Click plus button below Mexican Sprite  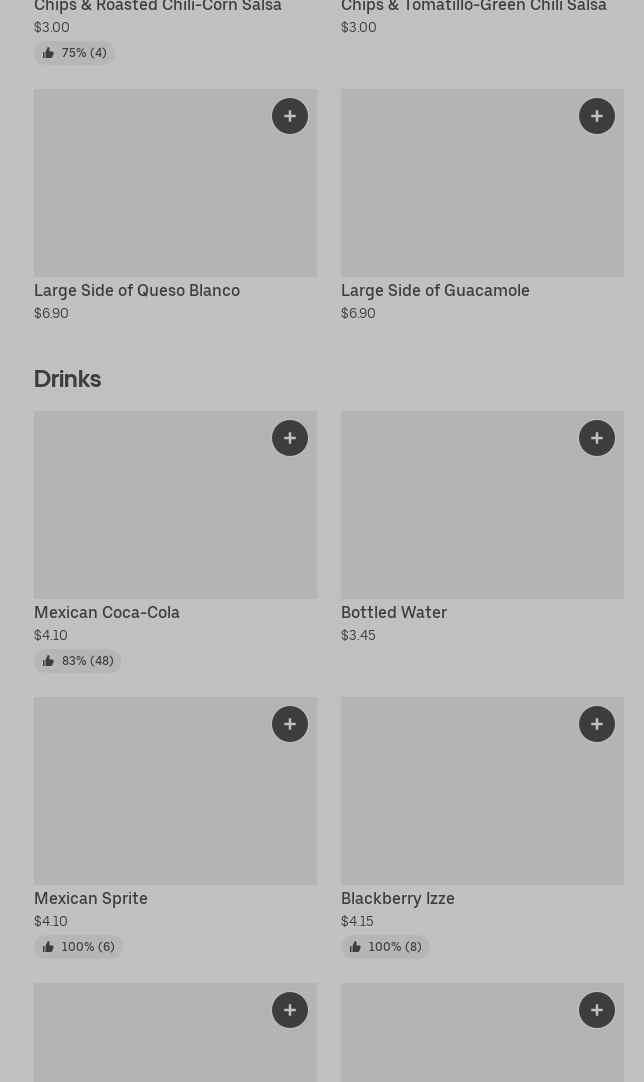point(290,1010)
